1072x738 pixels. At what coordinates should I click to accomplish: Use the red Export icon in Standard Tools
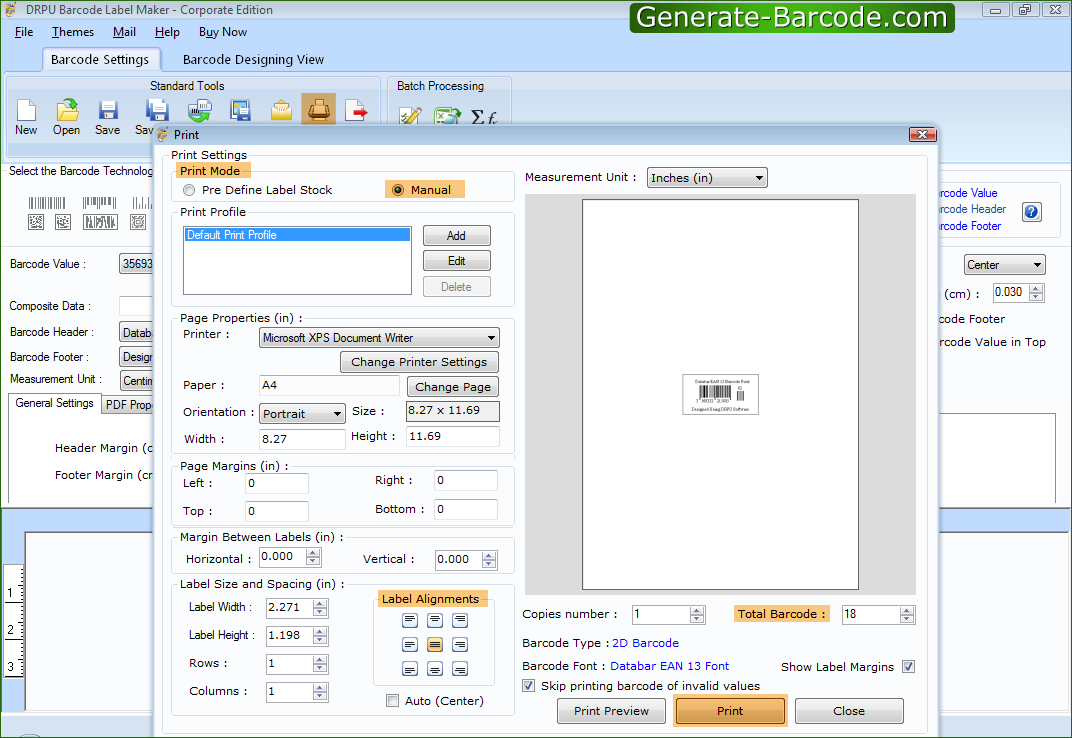pyautogui.click(x=358, y=110)
